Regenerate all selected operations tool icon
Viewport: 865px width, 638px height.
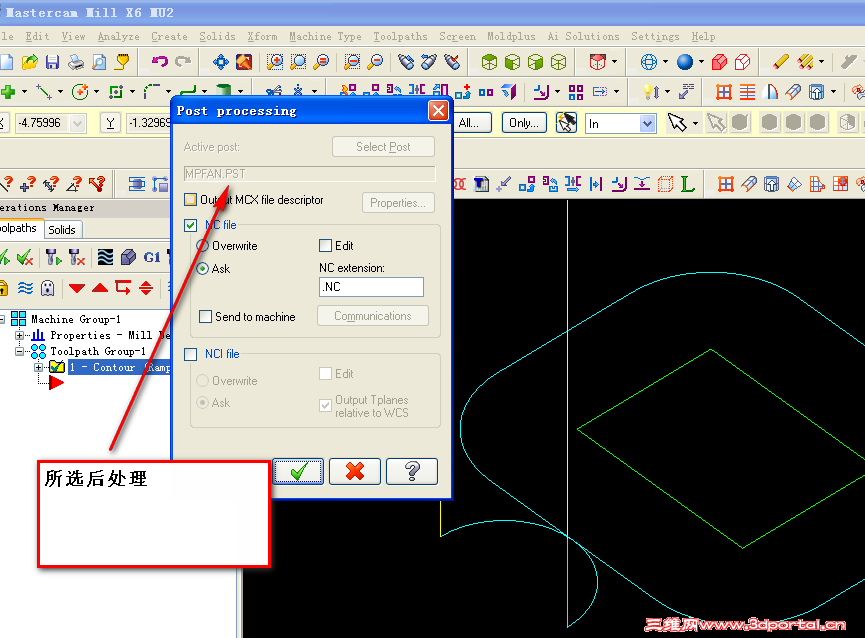click(54, 257)
